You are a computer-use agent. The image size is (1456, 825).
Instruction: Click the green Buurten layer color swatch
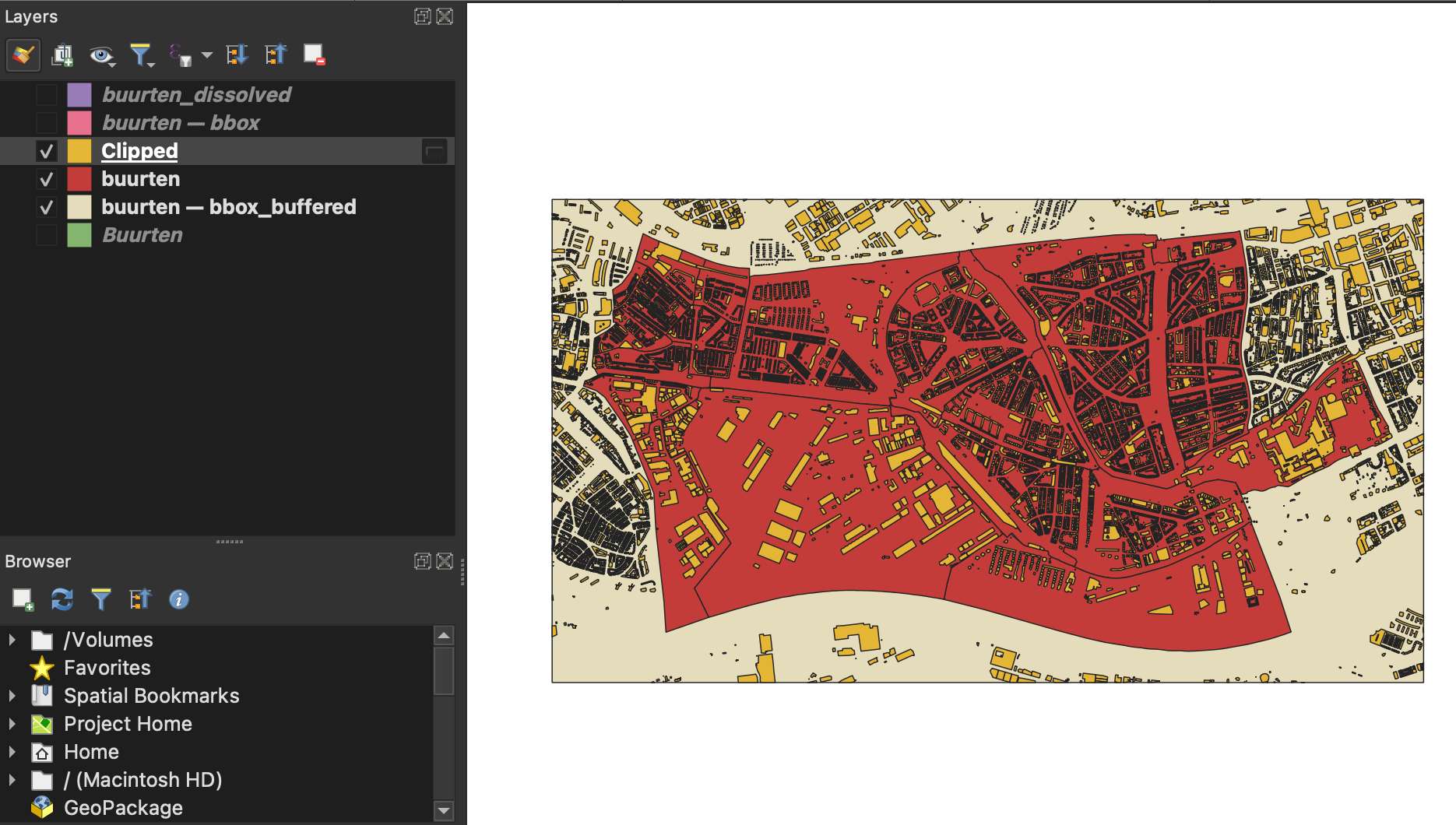(79, 235)
